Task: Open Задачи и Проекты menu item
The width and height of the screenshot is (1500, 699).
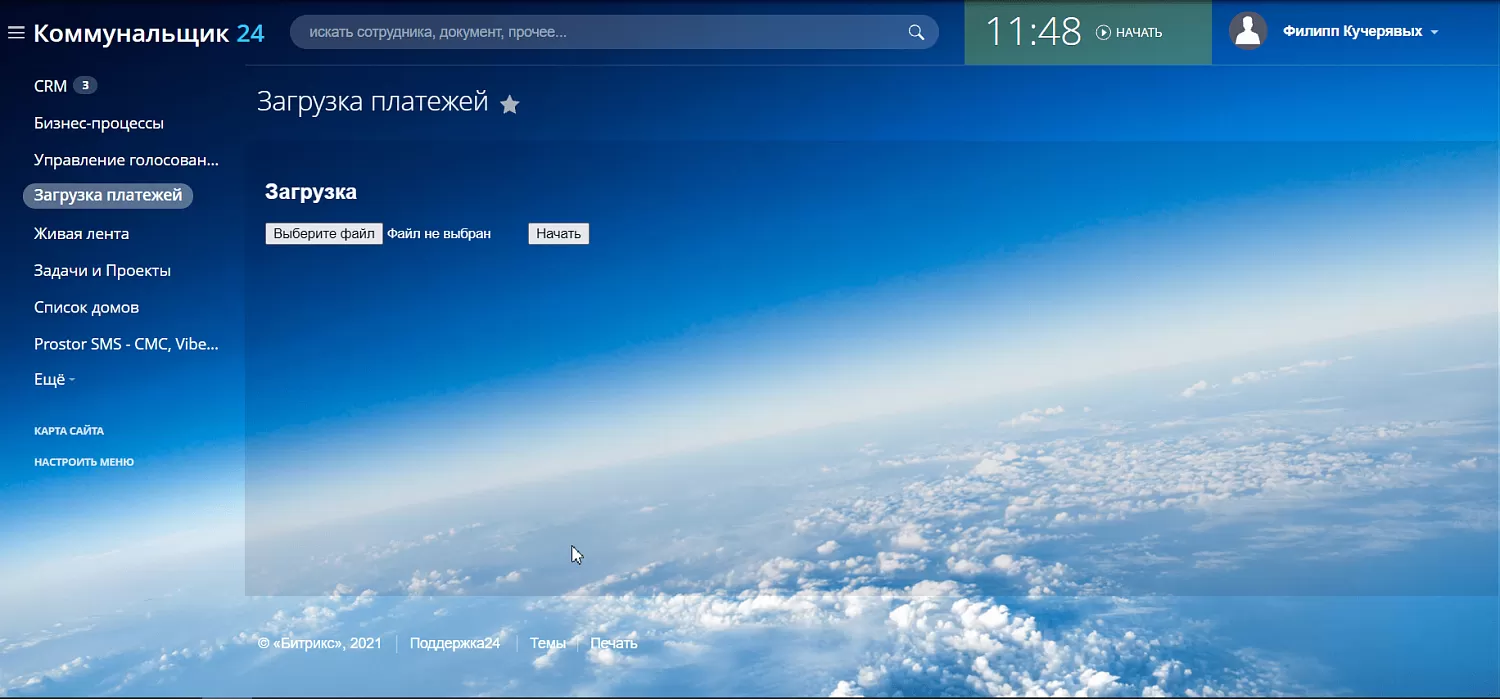Action: (x=102, y=271)
